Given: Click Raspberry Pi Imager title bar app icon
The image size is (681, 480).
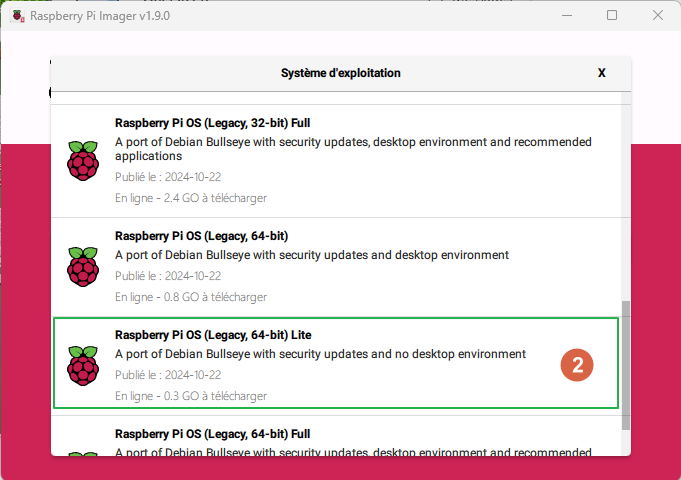Looking at the screenshot, I should [x=18, y=16].
